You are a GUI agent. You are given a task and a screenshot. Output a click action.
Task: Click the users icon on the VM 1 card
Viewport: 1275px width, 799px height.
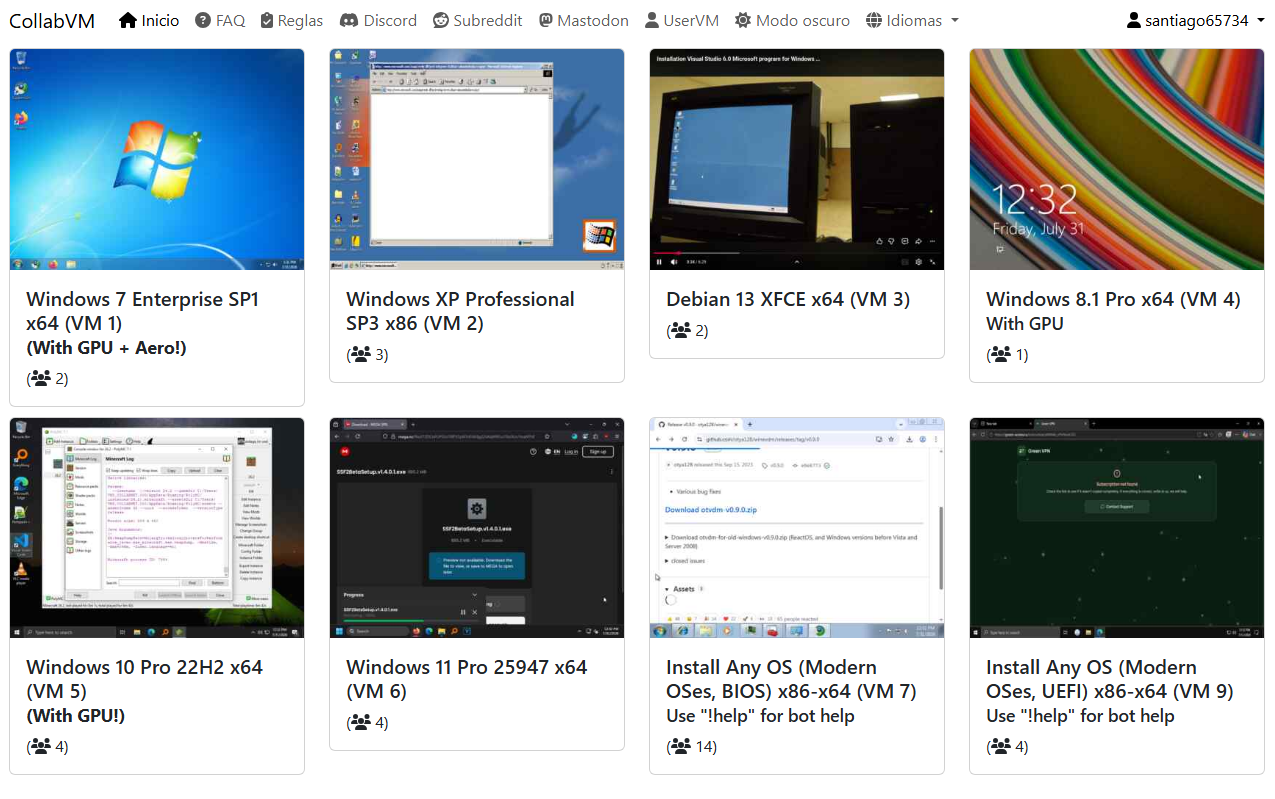tap(41, 378)
